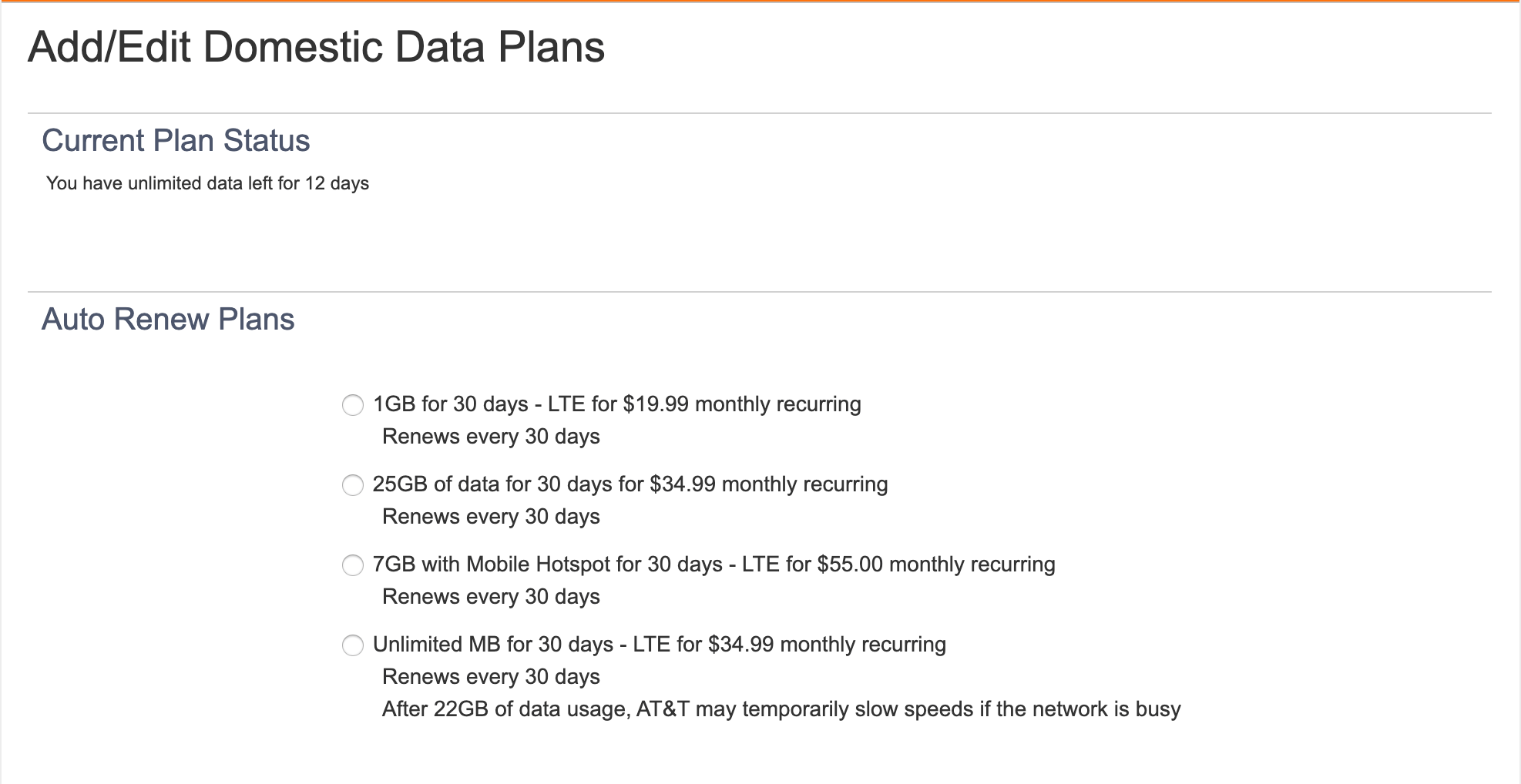Click Renews every 30 days under 1GB plan
This screenshot has height=784, width=1521.
point(491,436)
